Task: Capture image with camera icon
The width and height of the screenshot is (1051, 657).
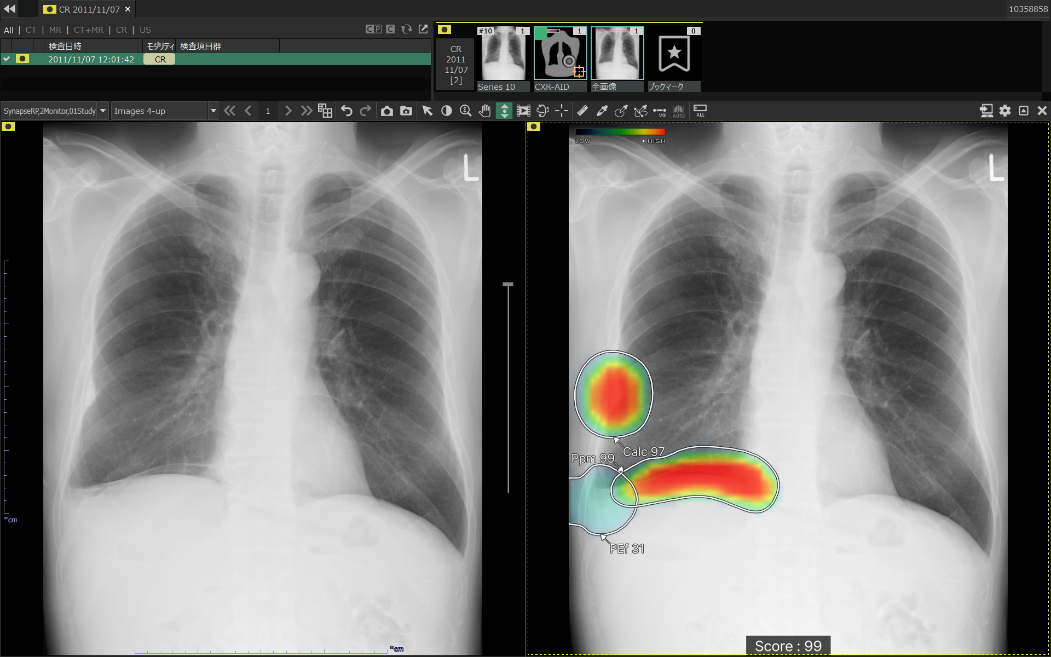Action: point(387,110)
